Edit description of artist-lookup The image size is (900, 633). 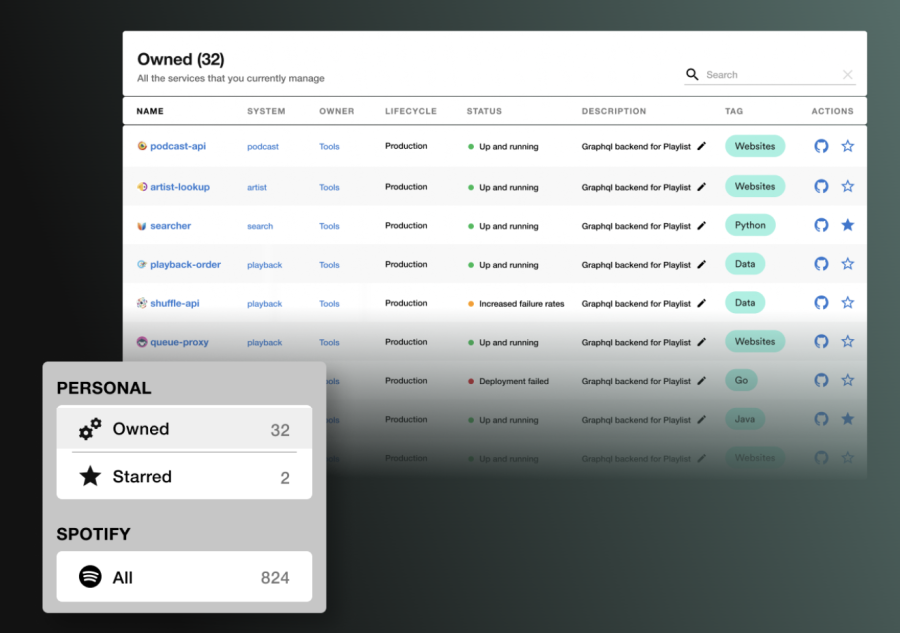(701, 187)
